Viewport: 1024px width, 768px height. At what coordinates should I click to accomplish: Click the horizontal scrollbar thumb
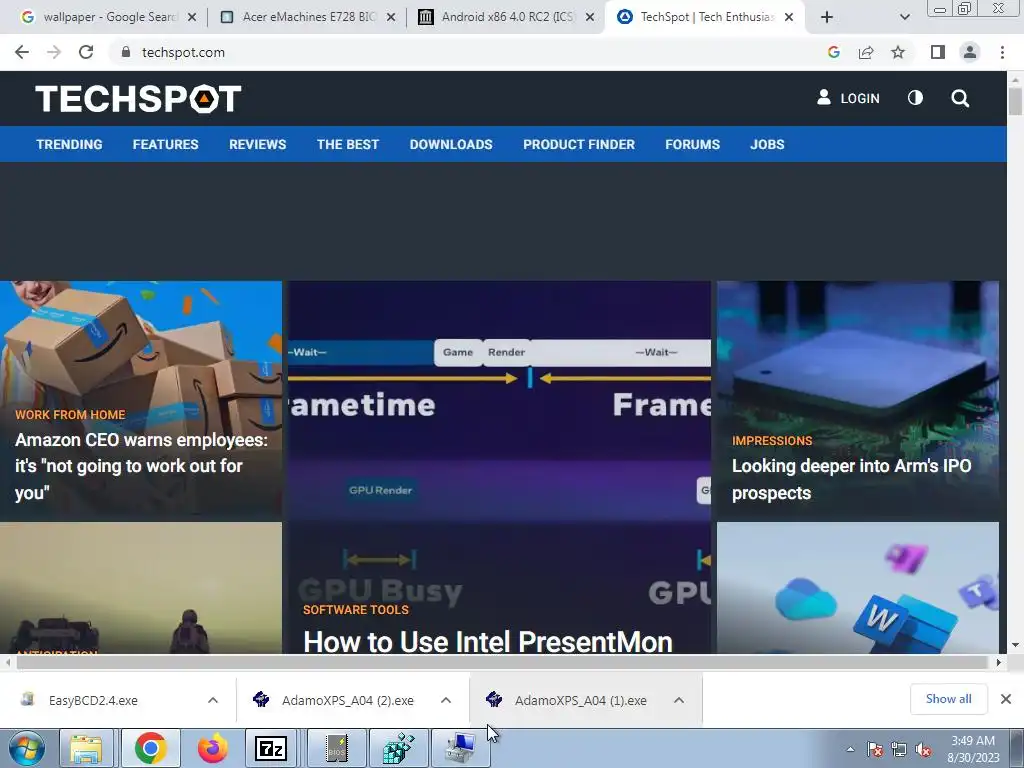tap(502, 662)
